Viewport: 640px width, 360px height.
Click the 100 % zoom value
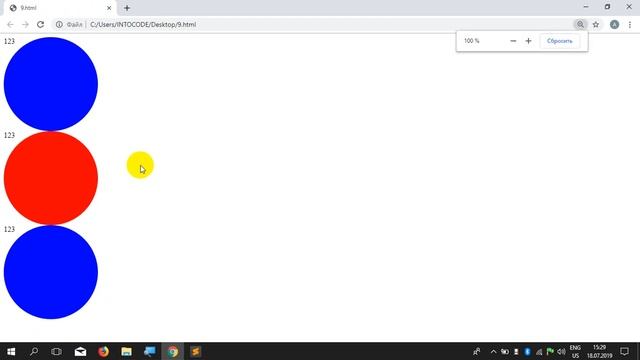tap(471, 41)
